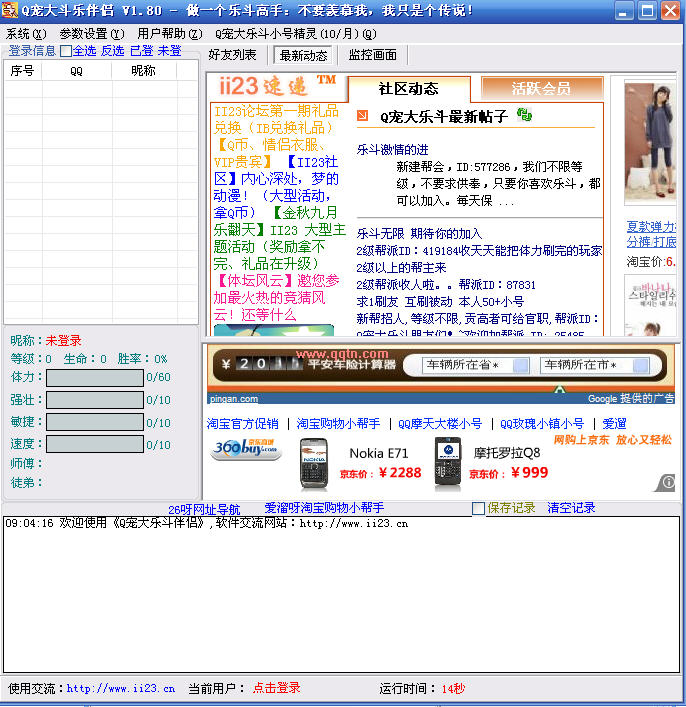Tick the 全选 checkbox

tap(66, 51)
